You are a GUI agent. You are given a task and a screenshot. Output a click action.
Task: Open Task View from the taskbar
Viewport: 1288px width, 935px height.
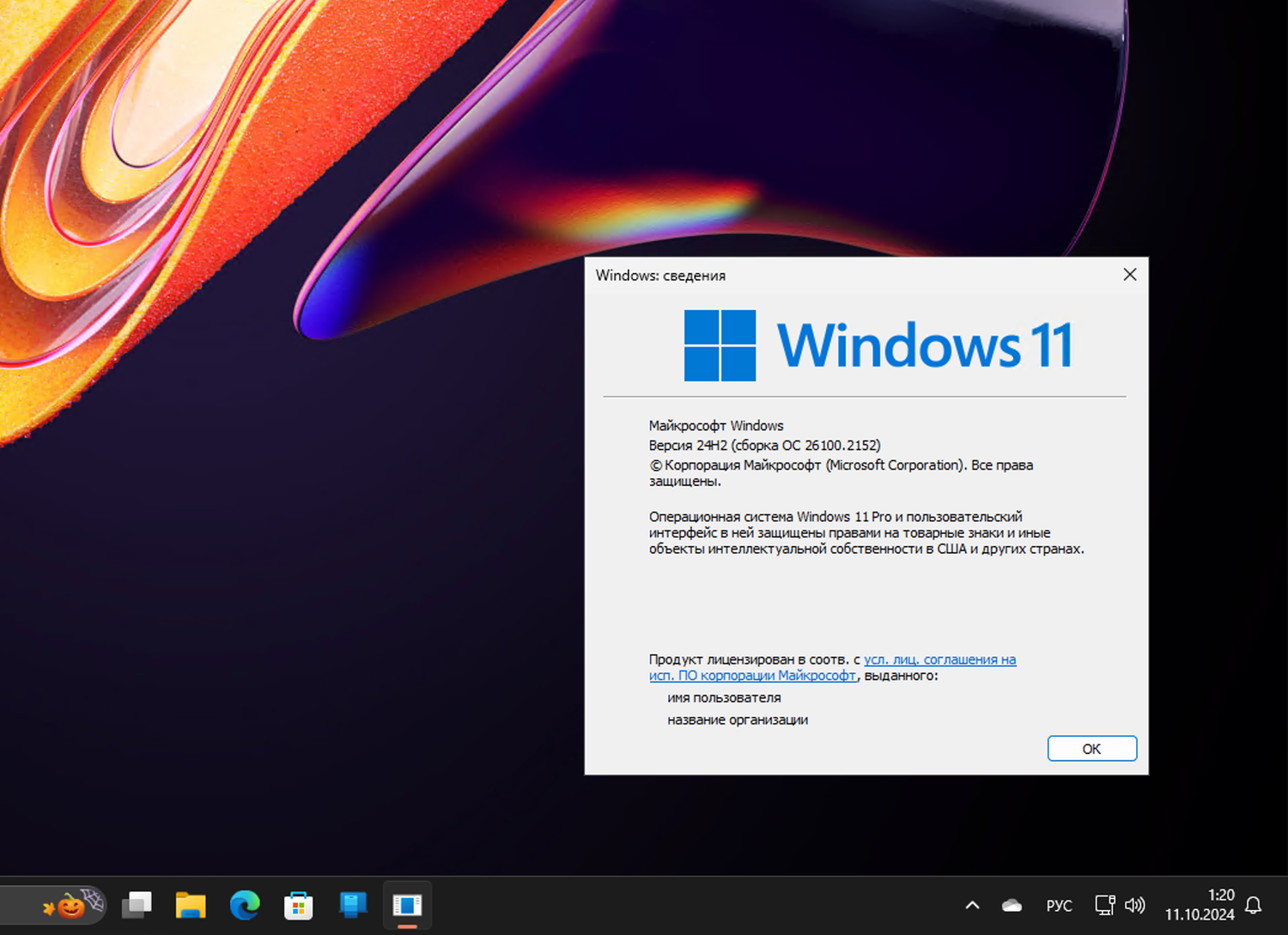(137, 905)
